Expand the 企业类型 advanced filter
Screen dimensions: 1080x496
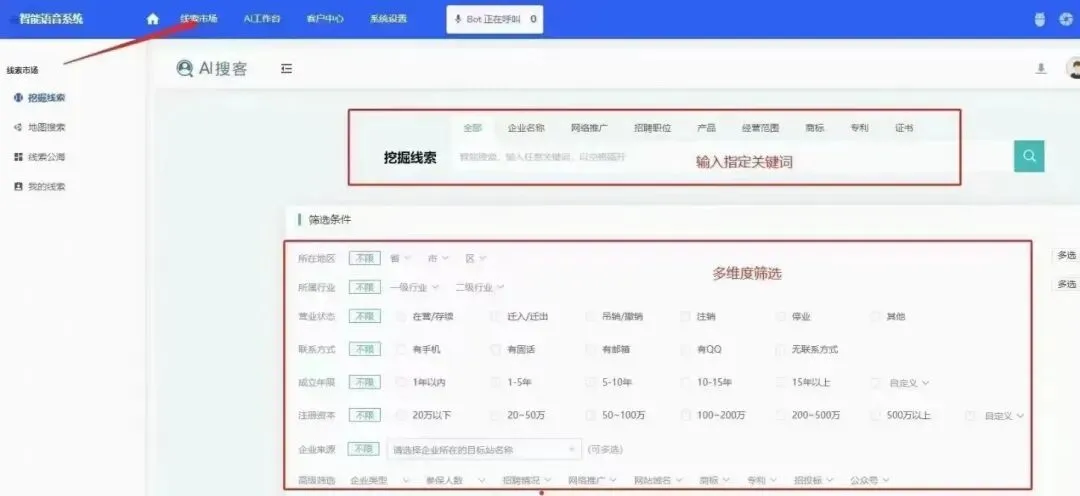point(380,480)
